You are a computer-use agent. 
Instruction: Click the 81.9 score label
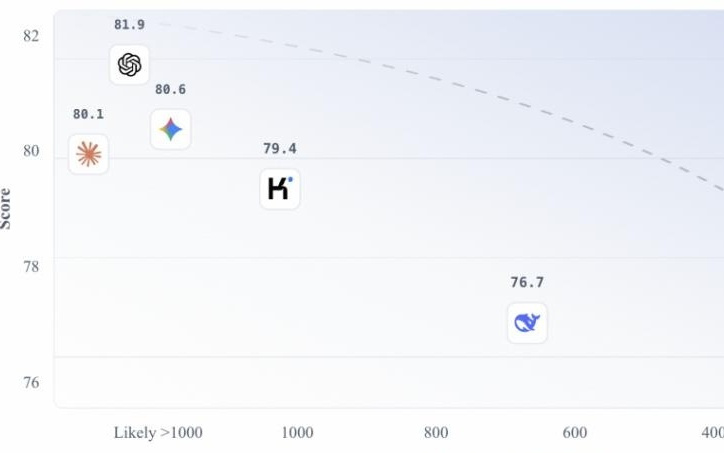[129, 25]
